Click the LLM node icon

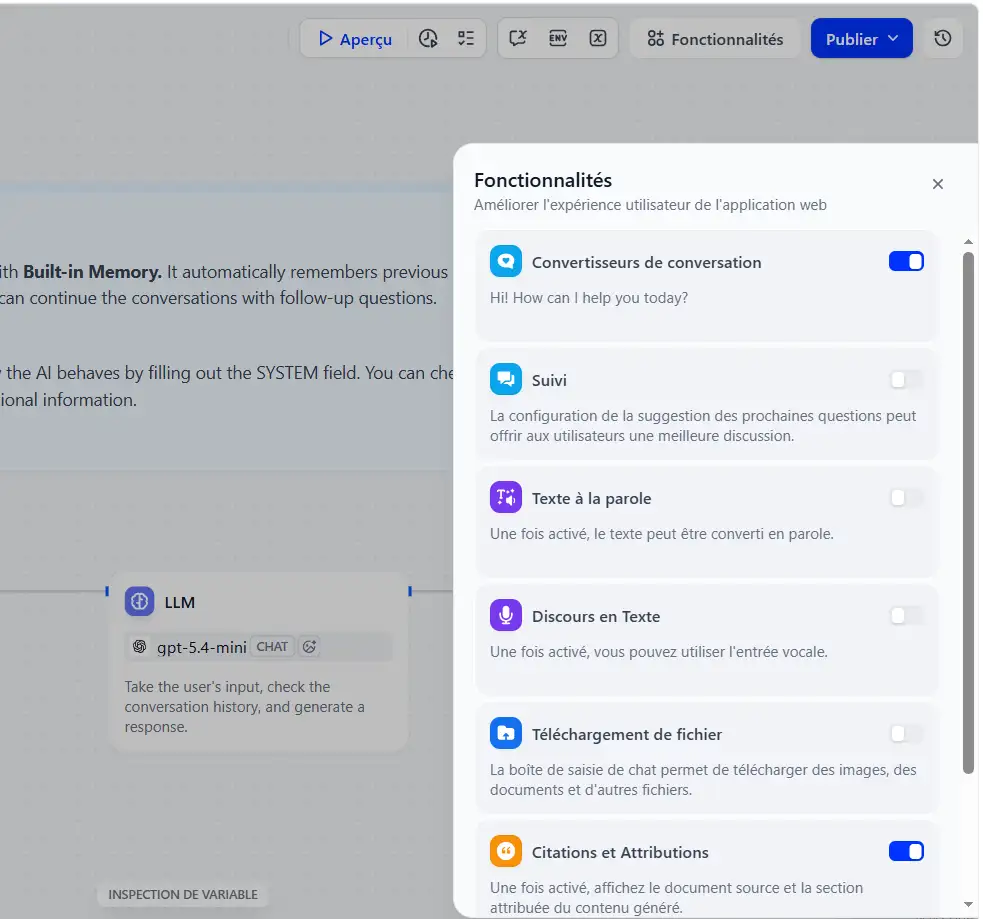coord(139,602)
